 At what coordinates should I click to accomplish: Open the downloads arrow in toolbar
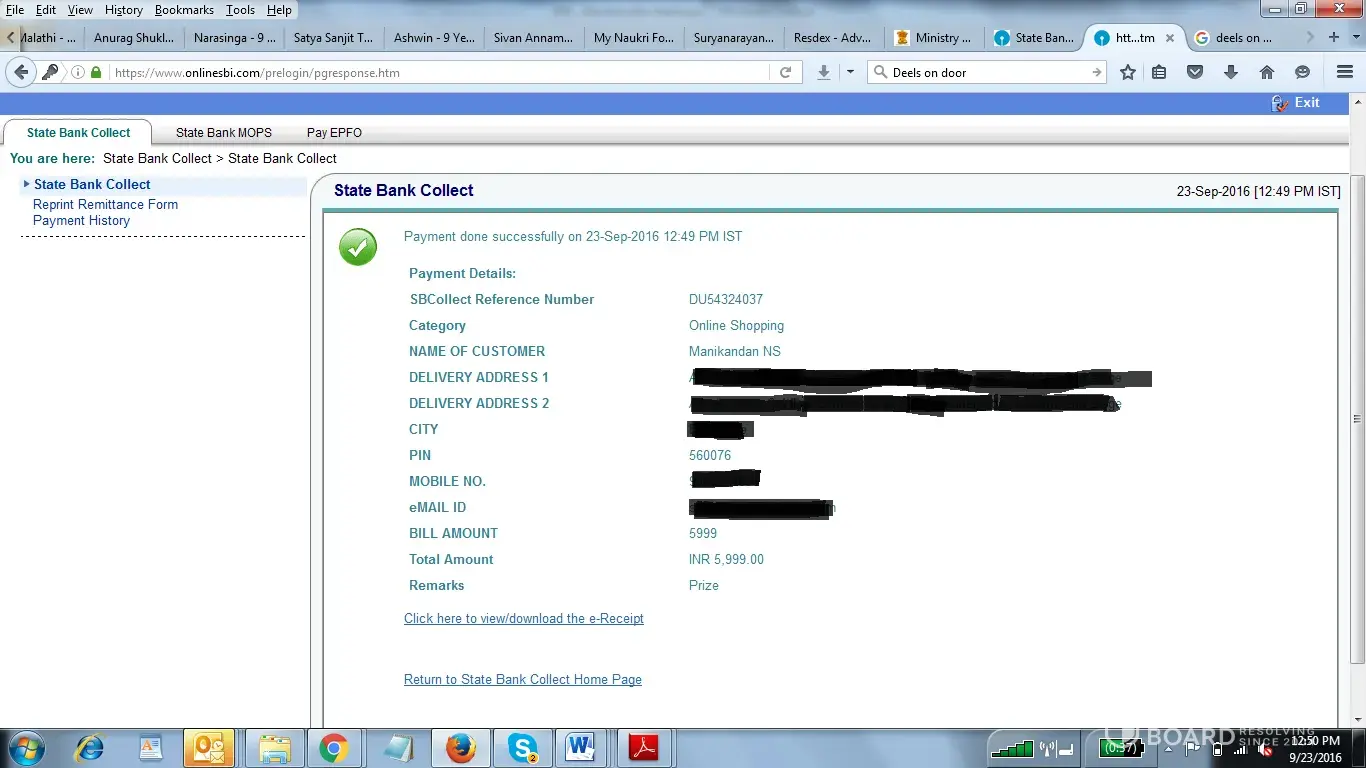click(x=1231, y=72)
